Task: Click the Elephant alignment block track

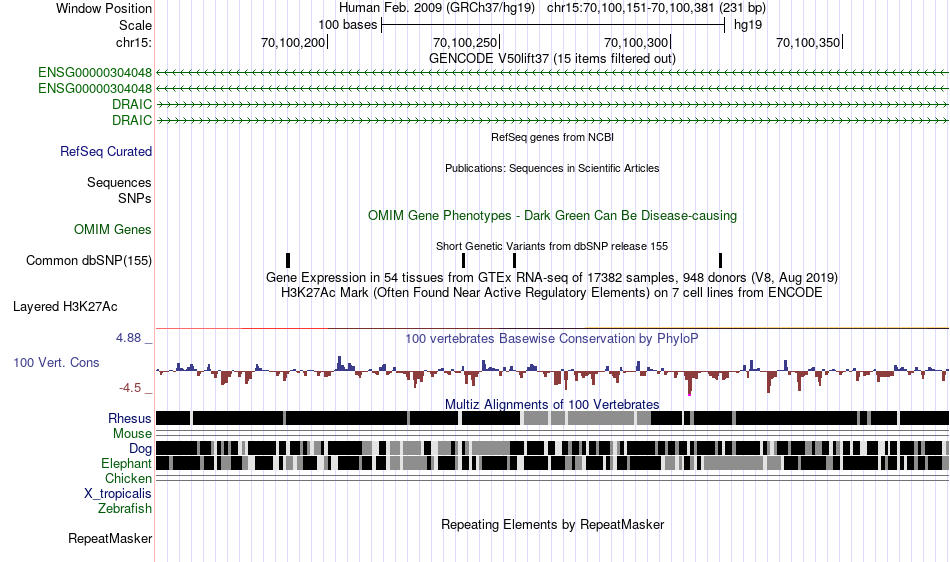Action: 552,463
